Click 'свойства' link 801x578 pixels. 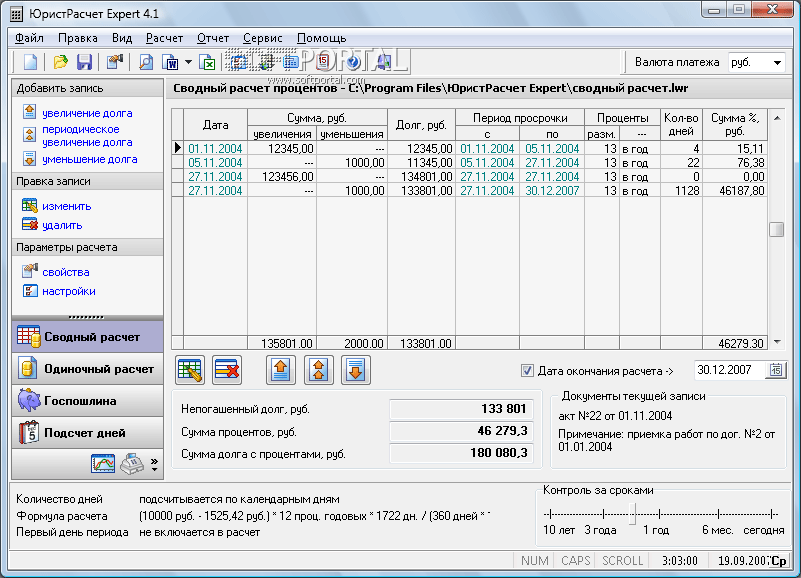[66, 272]
